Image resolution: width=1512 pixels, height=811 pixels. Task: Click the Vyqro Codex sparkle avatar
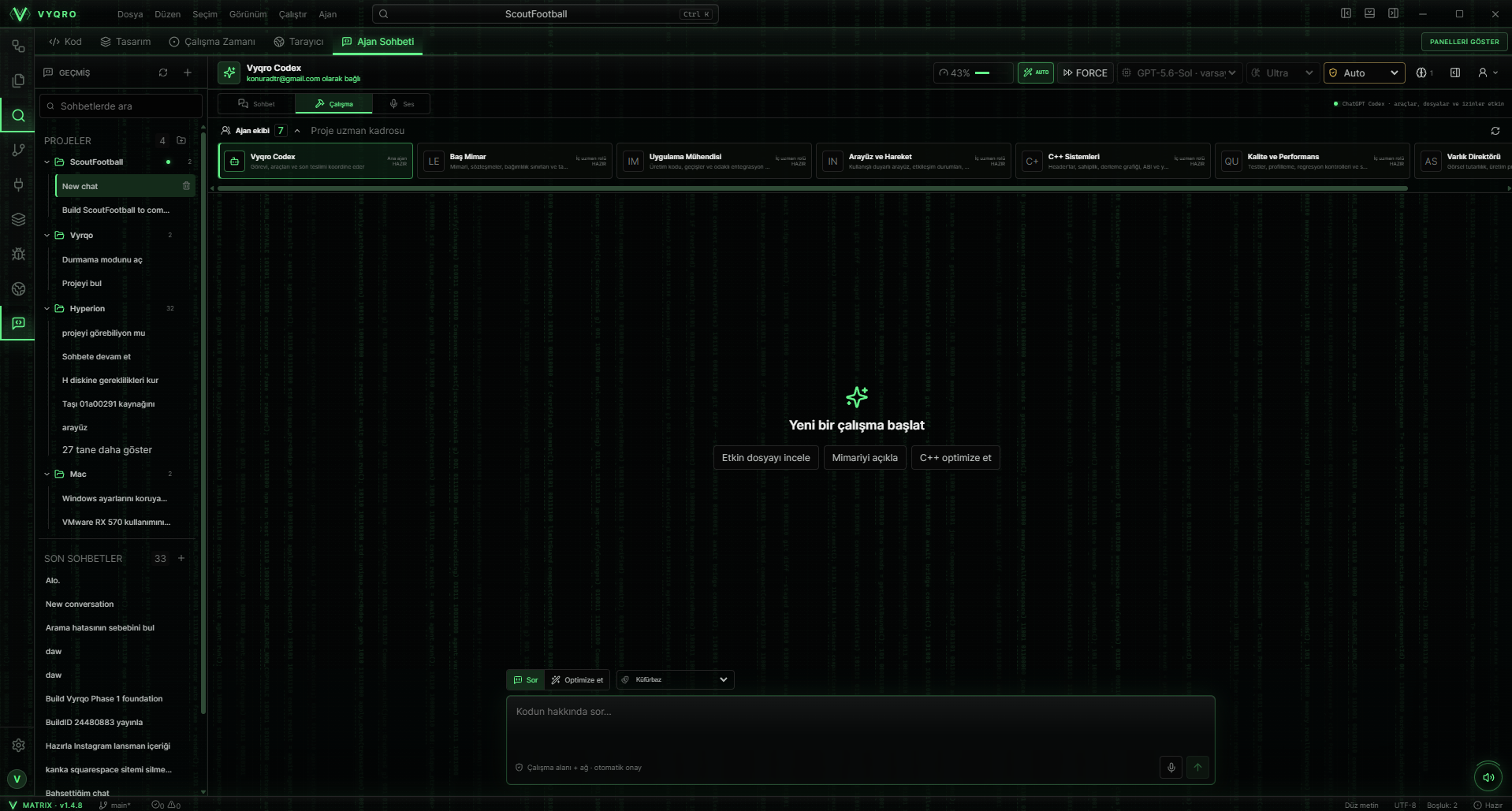[x=229, y=73]
